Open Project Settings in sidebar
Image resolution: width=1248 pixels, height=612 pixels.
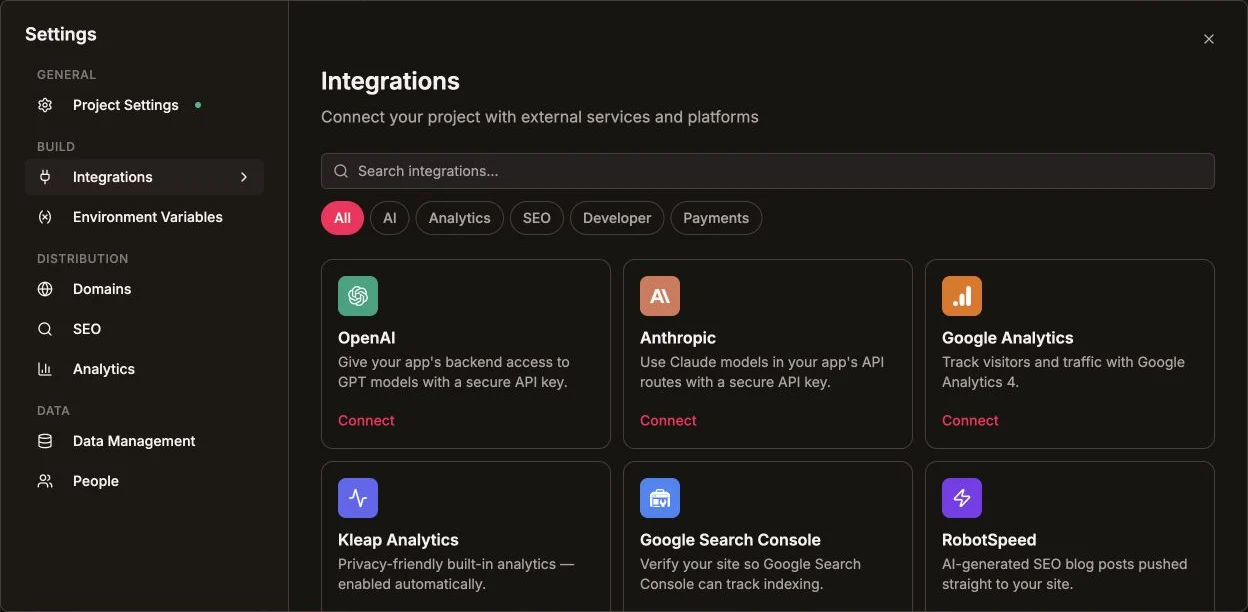coord(144,105)
